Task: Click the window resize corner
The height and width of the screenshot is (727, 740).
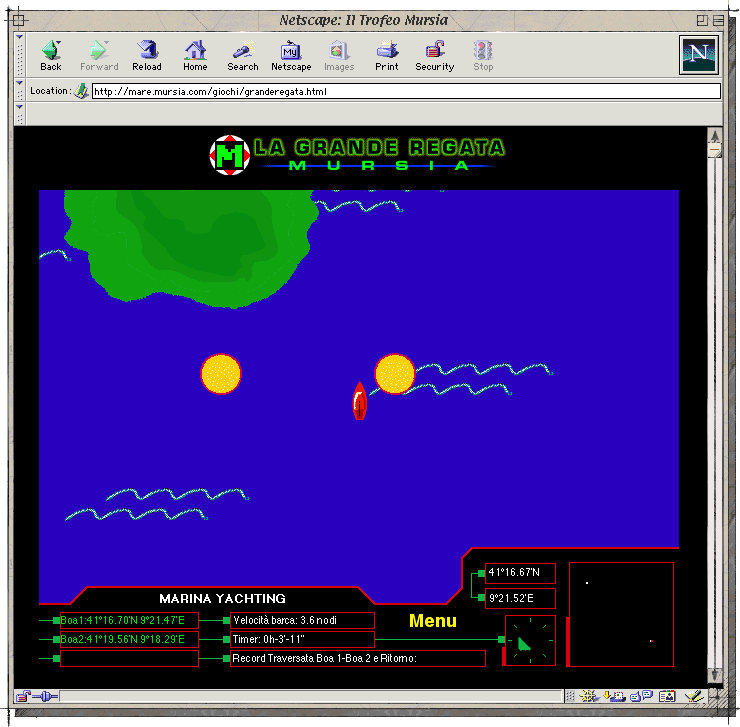Action: 716,696
